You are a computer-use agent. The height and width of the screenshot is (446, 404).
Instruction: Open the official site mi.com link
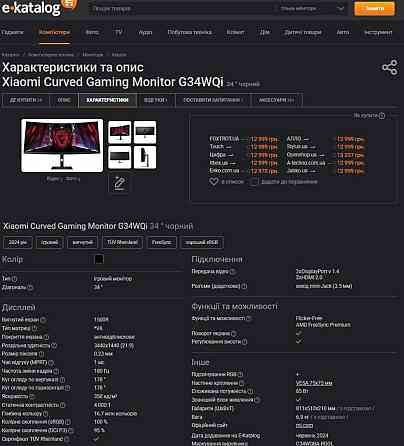tap(304, 426)
